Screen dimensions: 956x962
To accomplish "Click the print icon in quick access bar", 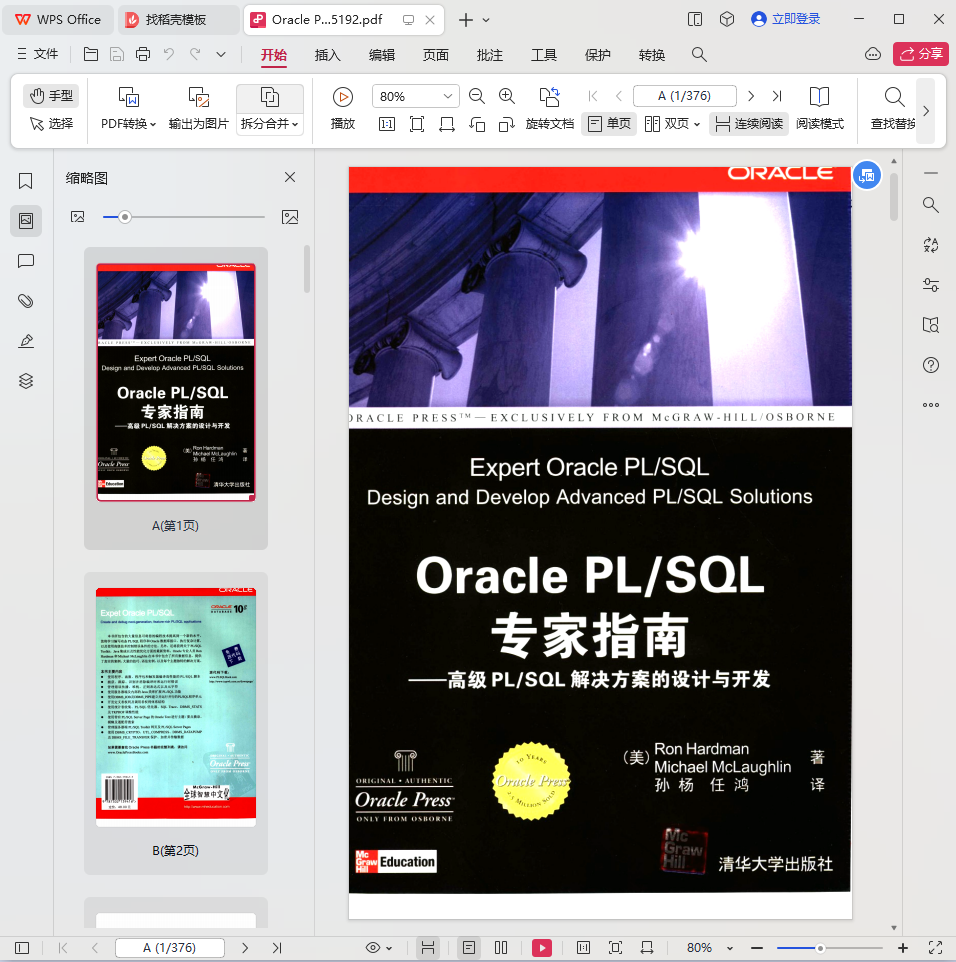I will click(x=143, y=55).
